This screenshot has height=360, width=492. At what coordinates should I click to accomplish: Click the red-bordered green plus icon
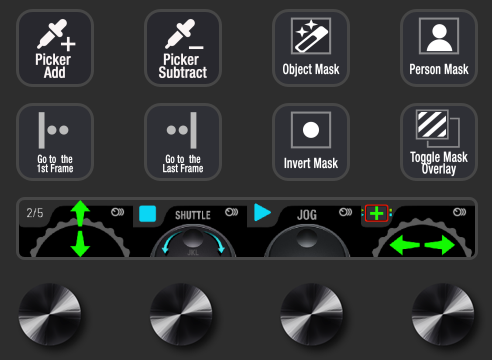pos(377,213)
